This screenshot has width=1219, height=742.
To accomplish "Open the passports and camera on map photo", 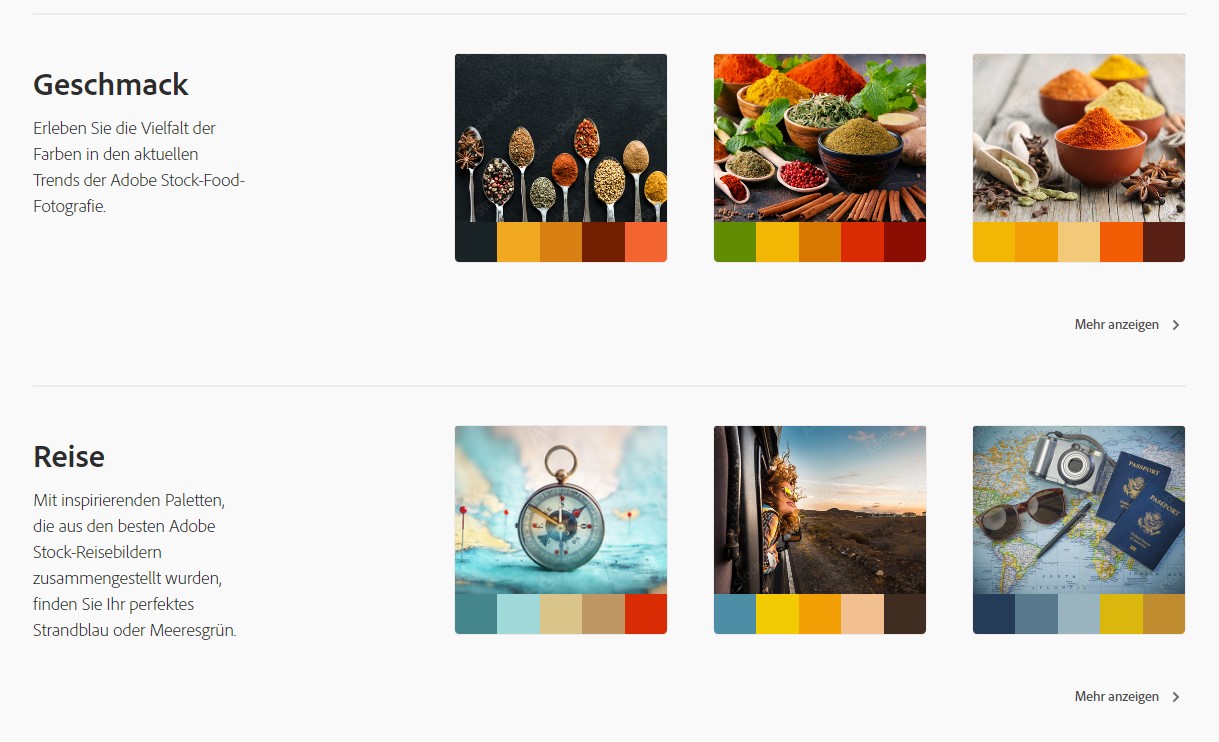I will 1079,510.
